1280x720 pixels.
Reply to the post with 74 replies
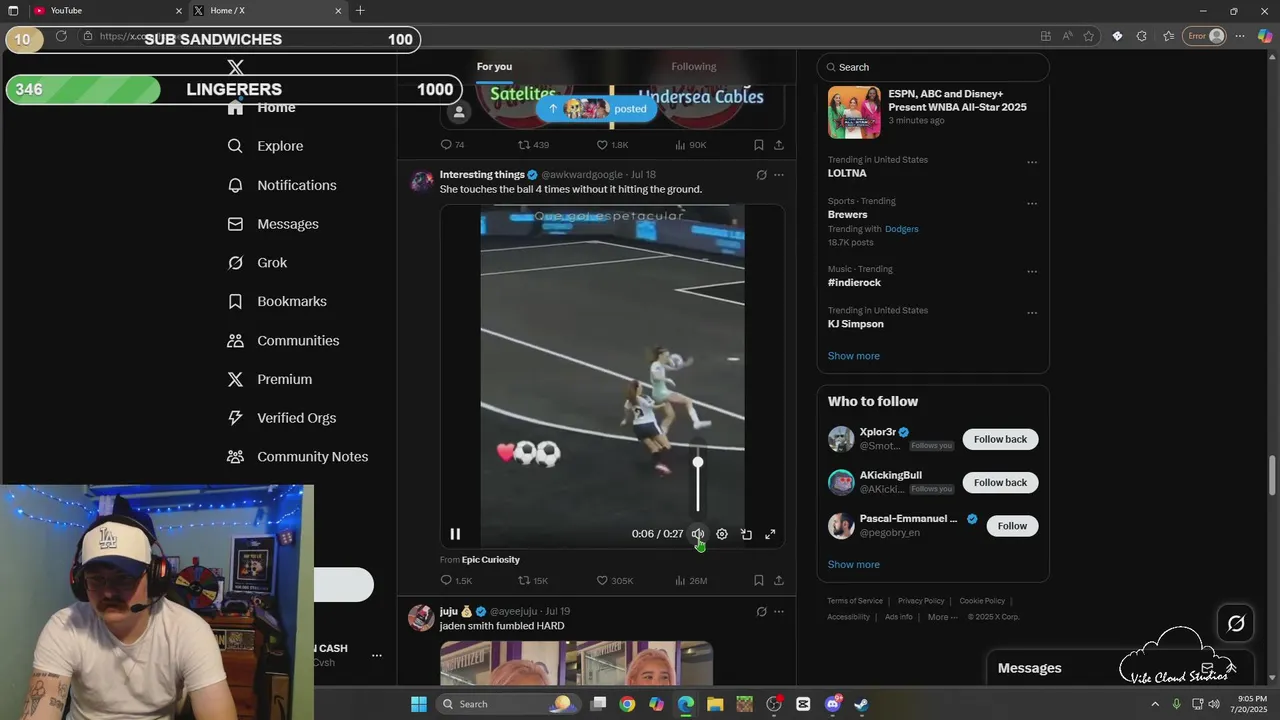tap(452, 145)
